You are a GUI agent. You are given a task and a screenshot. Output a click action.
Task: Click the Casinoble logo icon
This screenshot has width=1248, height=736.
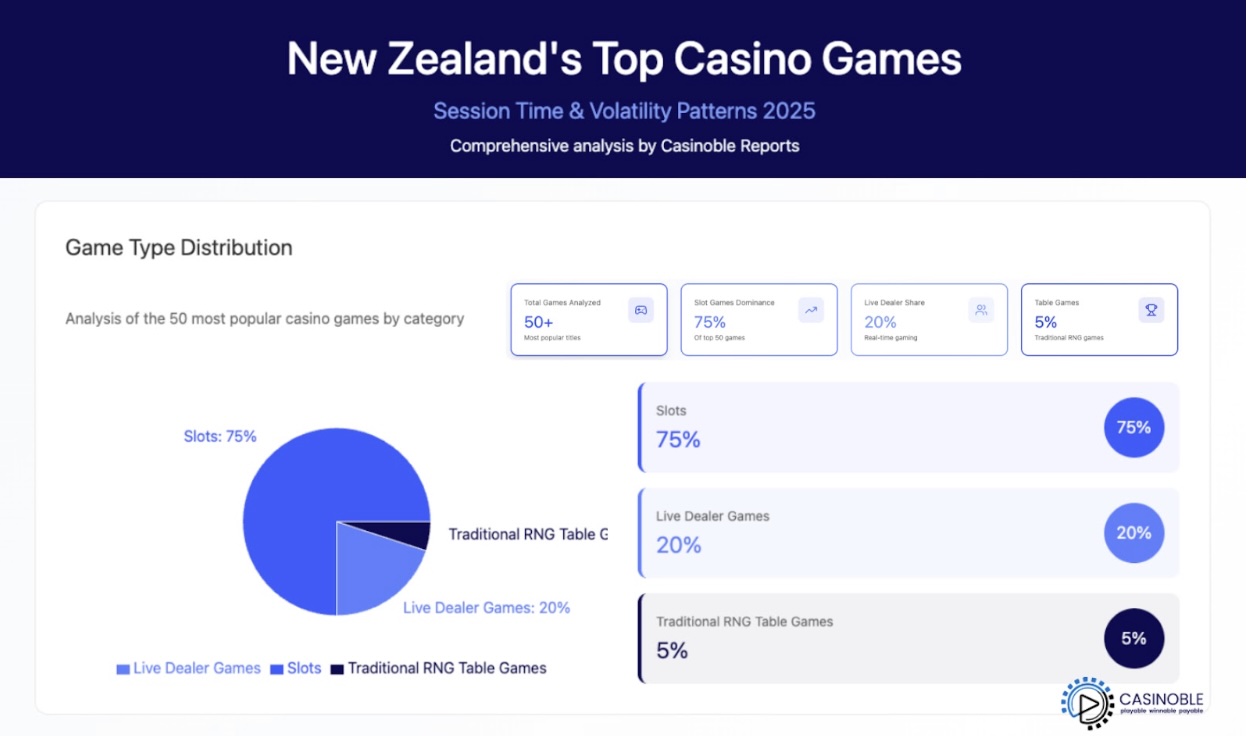(1087, 703)
